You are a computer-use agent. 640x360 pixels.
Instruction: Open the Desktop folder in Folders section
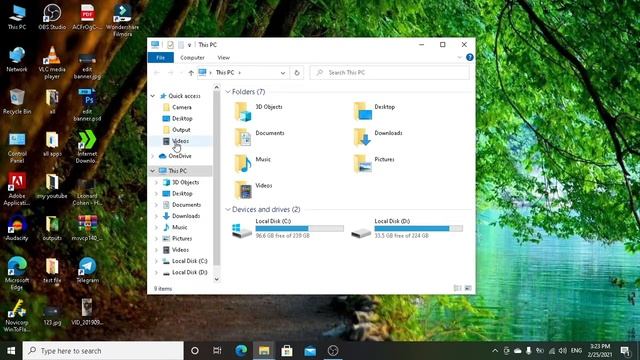[x=362, y=111]
